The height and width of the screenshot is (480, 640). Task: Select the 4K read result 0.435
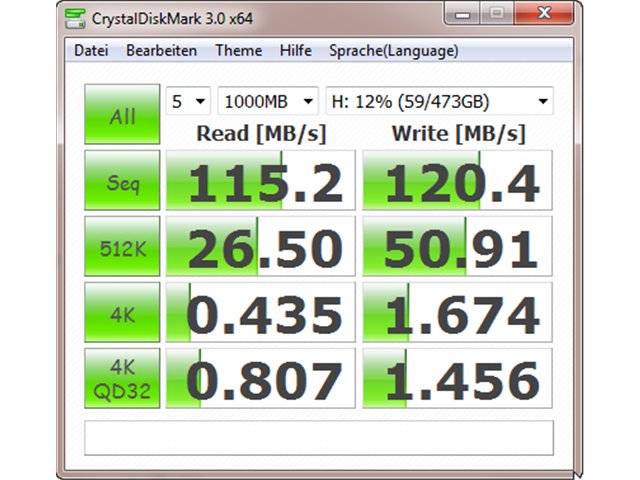point(260,313)
